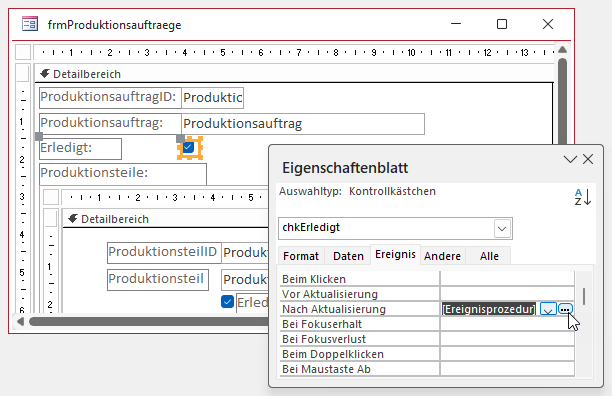Select the Produktionsauftrag: label

[110, 124]
